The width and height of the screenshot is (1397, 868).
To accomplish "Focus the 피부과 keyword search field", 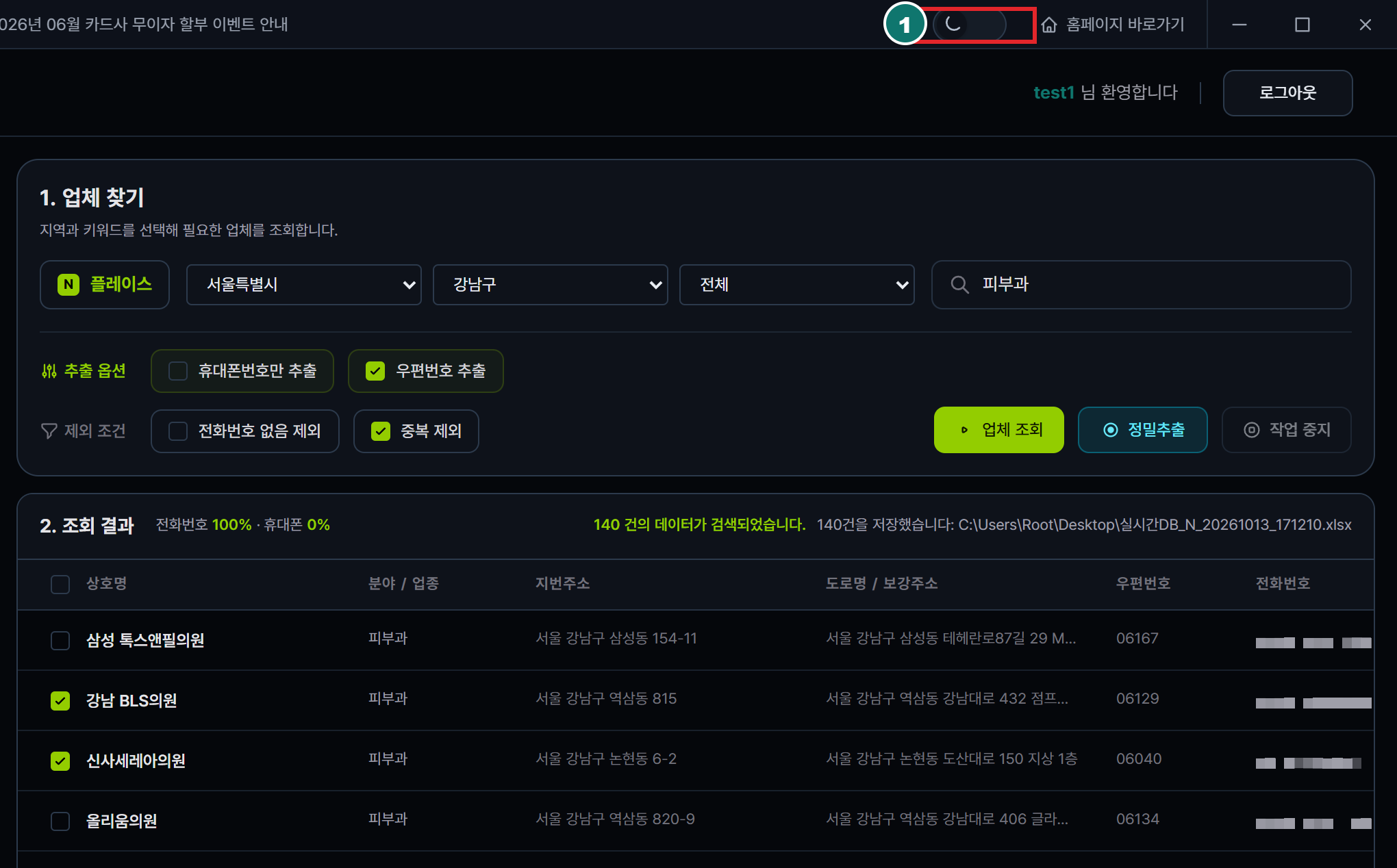I will click(1142, 285).
